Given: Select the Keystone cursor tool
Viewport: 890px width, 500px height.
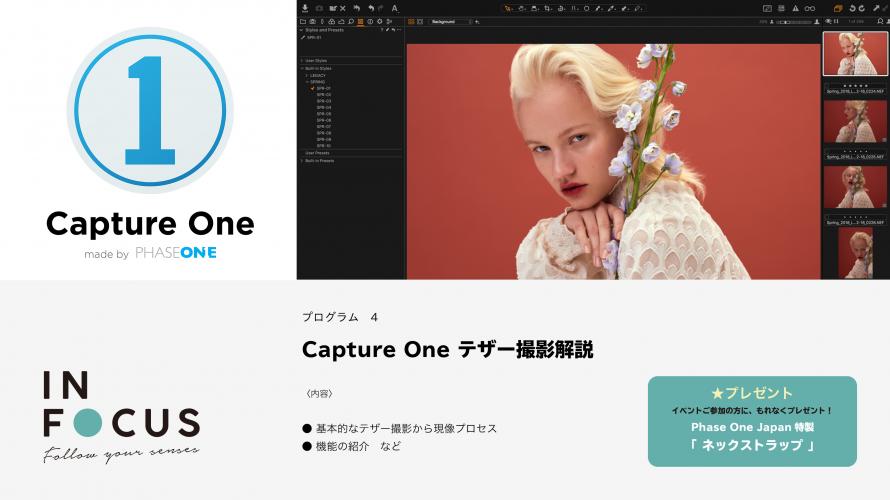Looking at the screenshot, I should tap(574, 9).
